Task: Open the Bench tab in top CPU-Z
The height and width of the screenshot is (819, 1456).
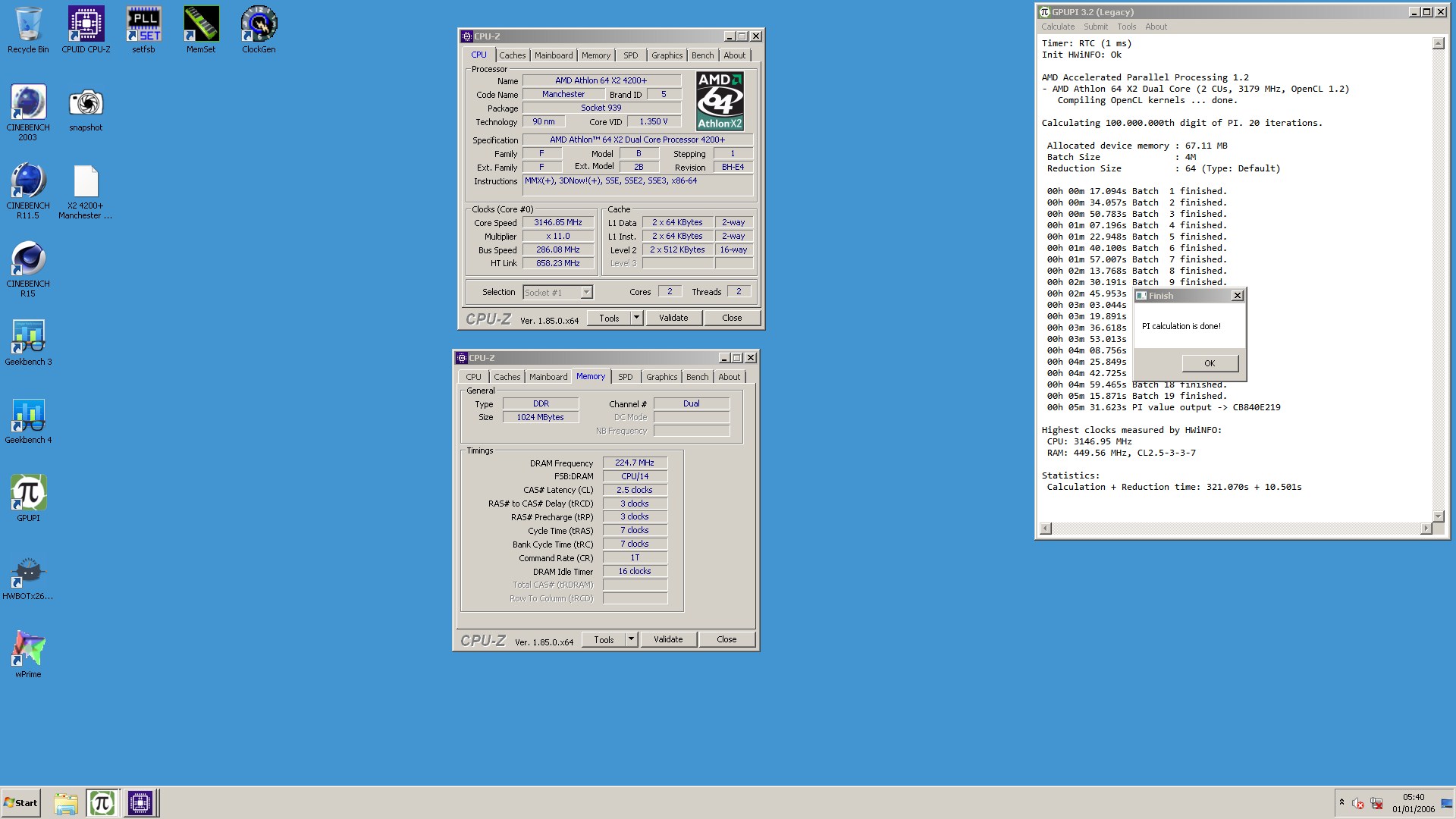Action: (703, 55)
